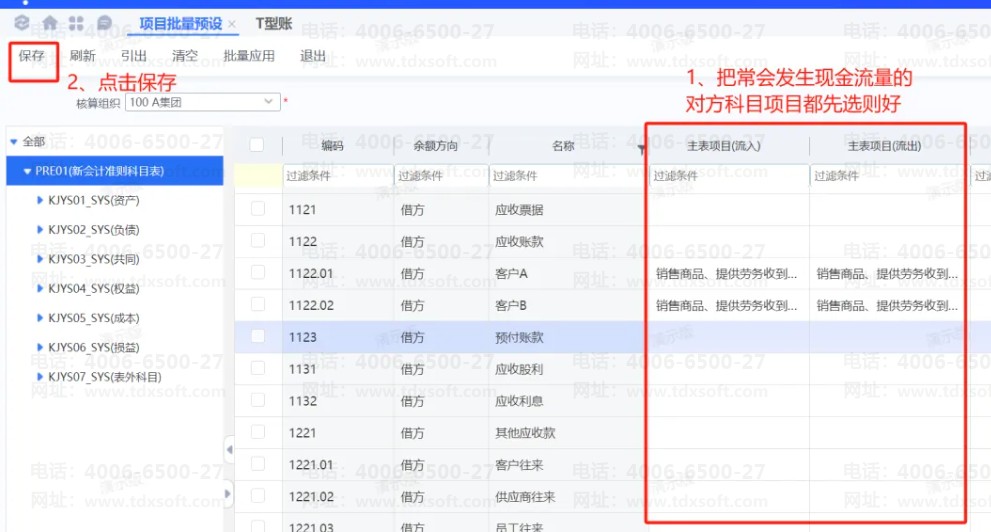Open the home icon
The width and height of the screenshot is (991, 532).
pos(49,23)
